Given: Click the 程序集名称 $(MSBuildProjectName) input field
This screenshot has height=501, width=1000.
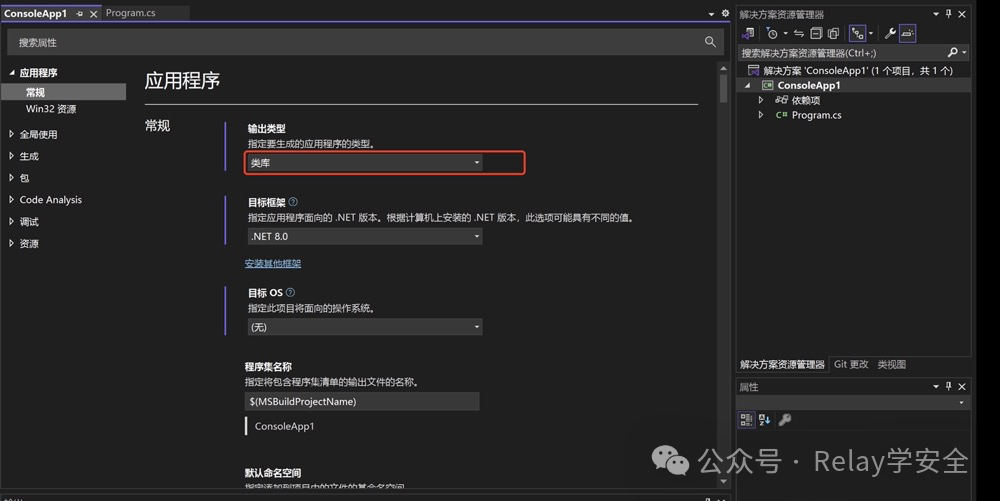Looking at the screenshot, I should pyautogui.click(x=362, y=402).
